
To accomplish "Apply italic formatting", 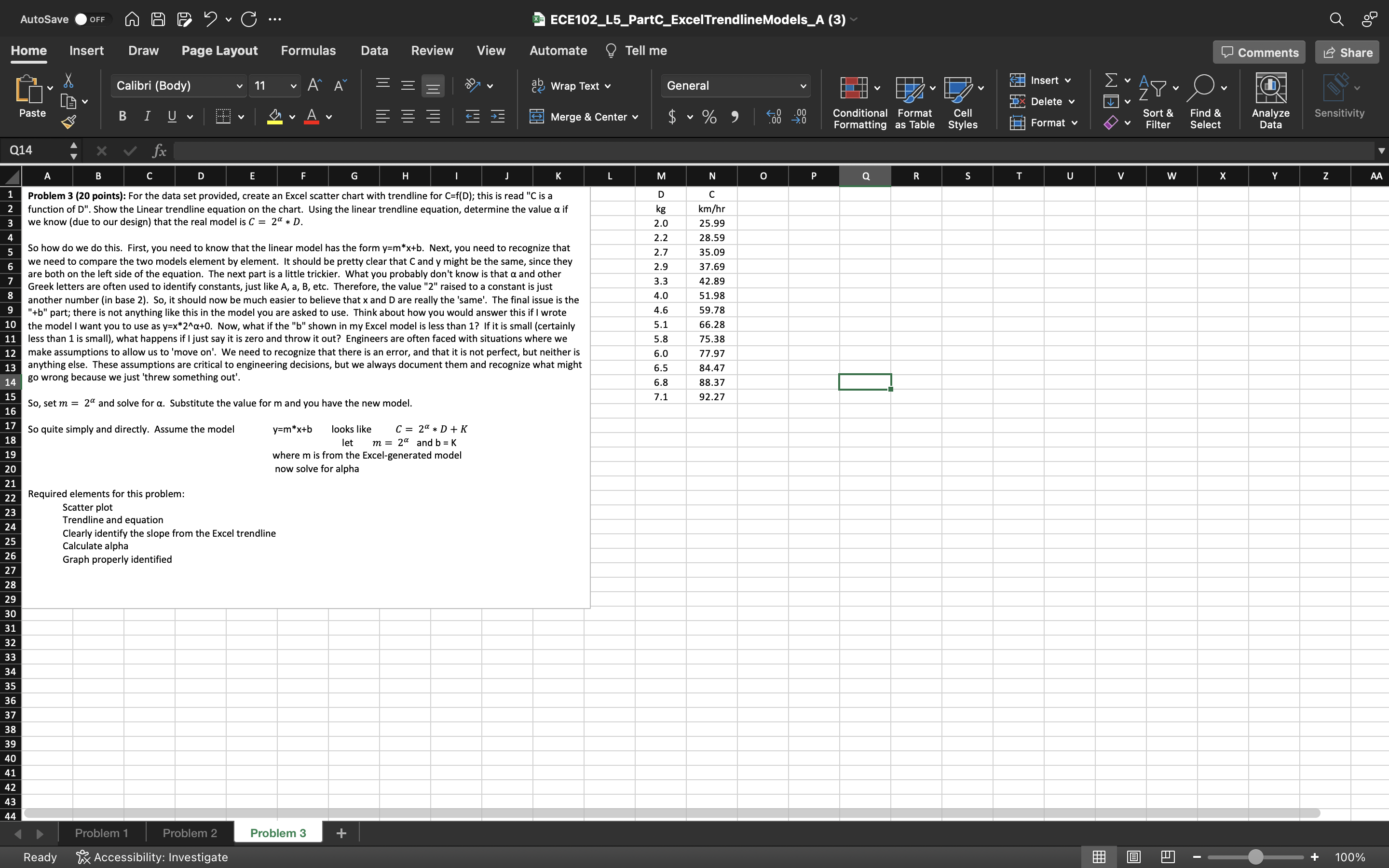I will 147,117.
